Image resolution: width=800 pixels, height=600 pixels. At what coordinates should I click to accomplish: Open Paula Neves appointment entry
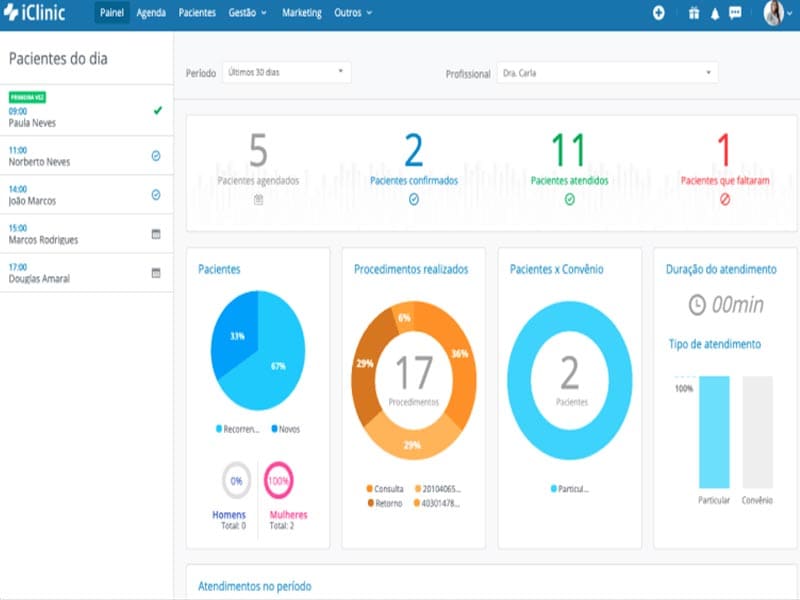[x=87, y=111]
